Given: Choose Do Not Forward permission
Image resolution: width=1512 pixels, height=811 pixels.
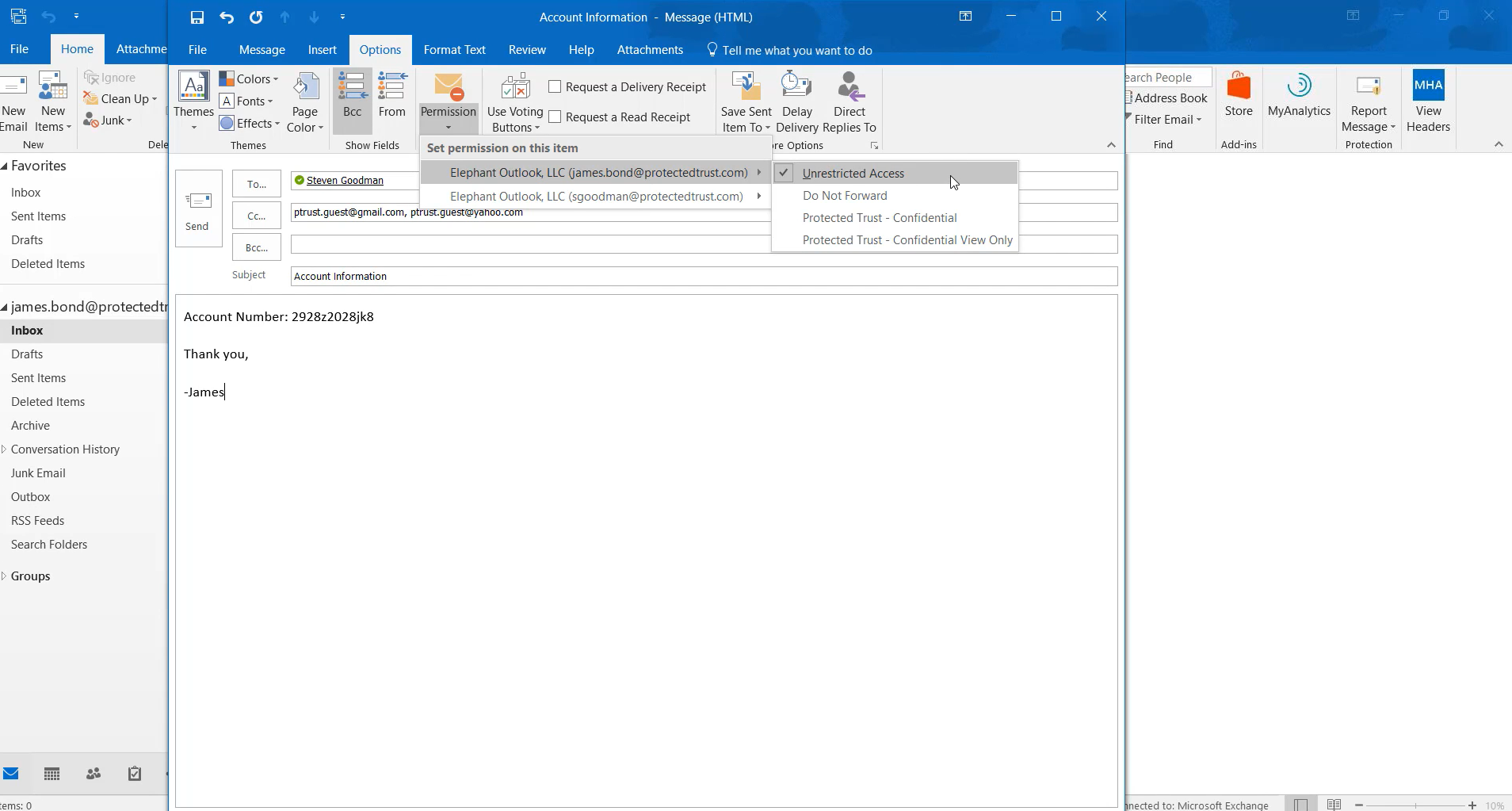Looking at the screenshot, I should pos(895,195).
